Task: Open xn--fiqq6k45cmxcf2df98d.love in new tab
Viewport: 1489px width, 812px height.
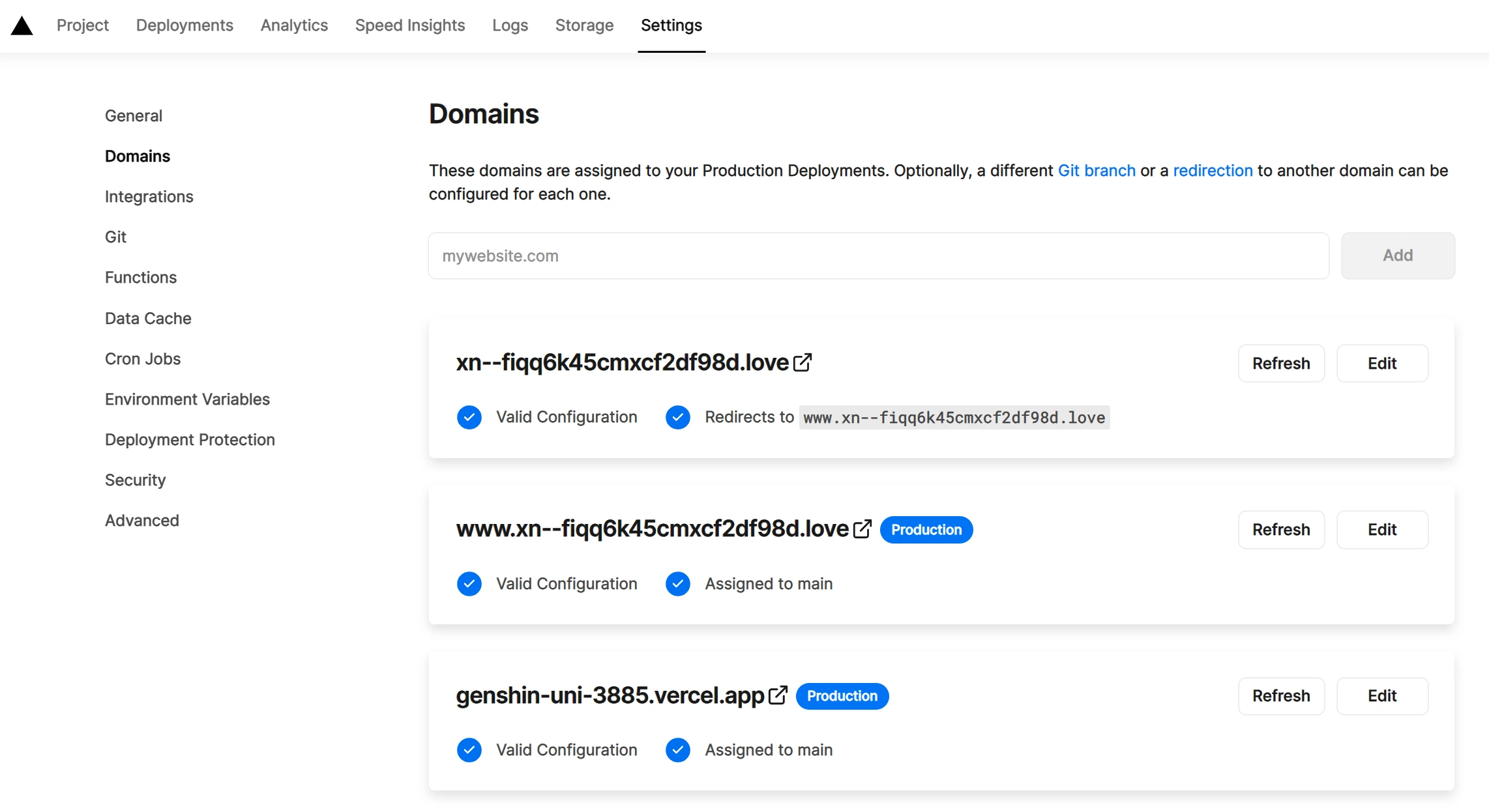Action: coord(803,362)
